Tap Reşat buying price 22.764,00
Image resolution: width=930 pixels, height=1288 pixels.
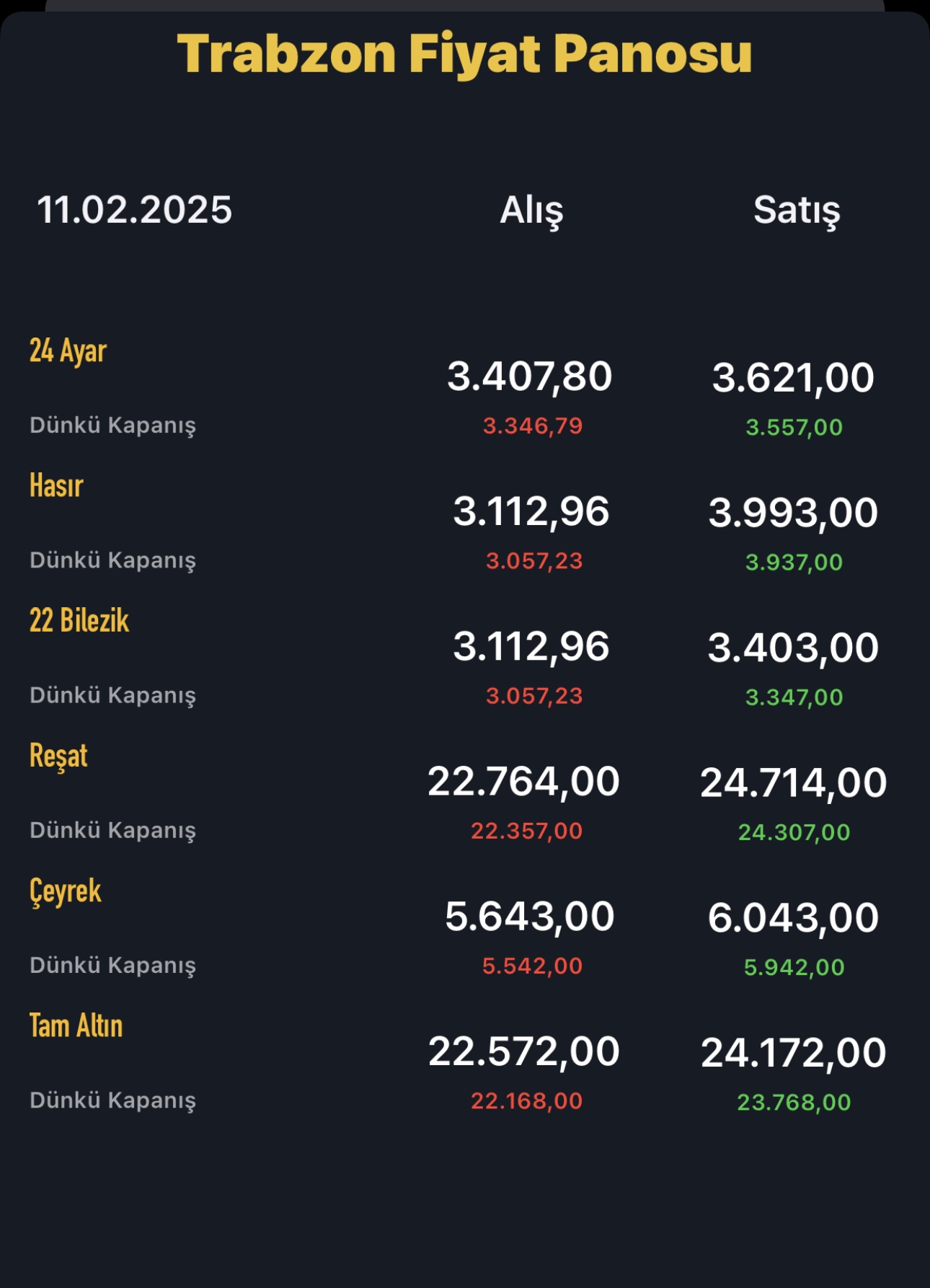point(523,782)
